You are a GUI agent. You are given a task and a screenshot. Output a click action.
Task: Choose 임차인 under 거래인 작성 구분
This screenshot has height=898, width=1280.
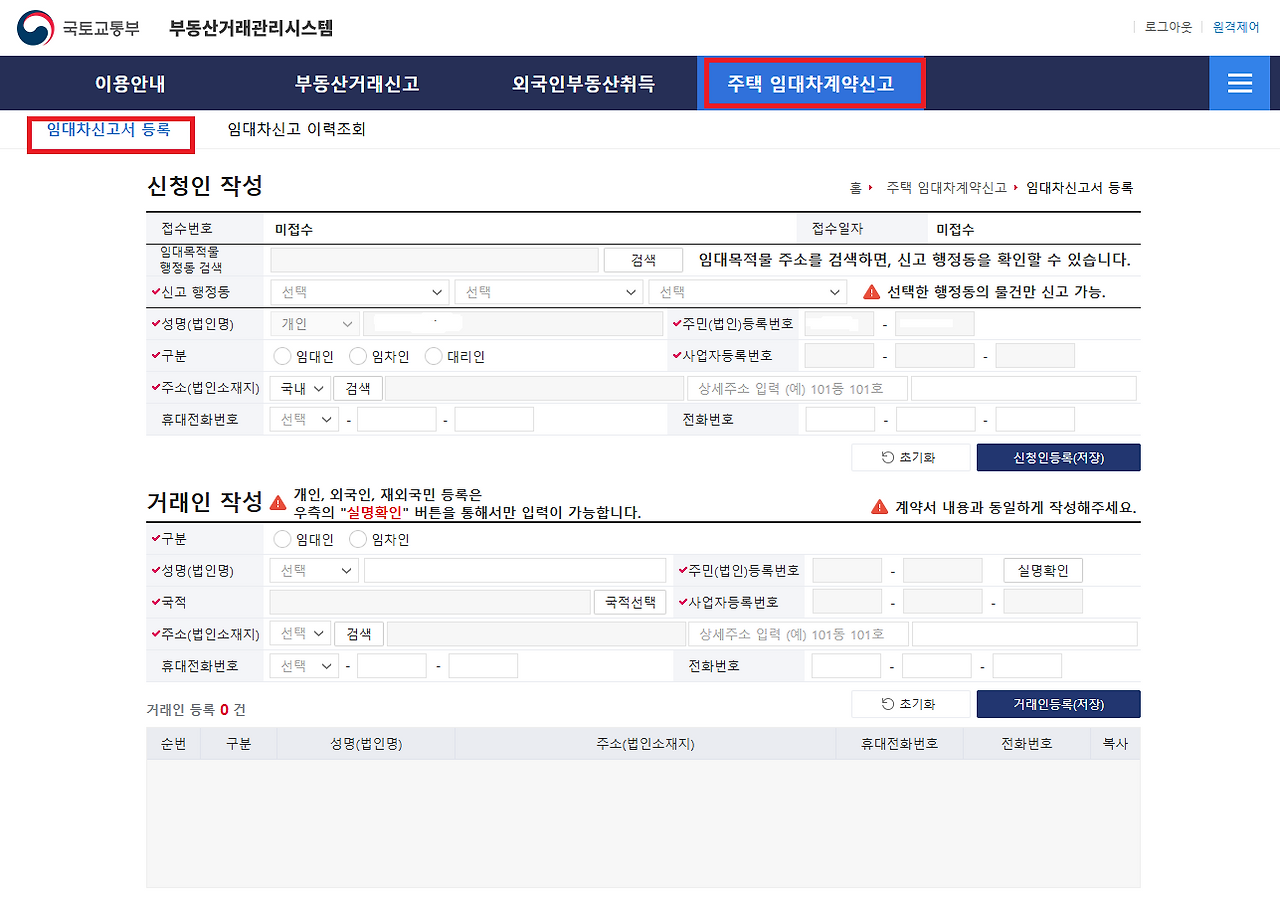[357, 538]
